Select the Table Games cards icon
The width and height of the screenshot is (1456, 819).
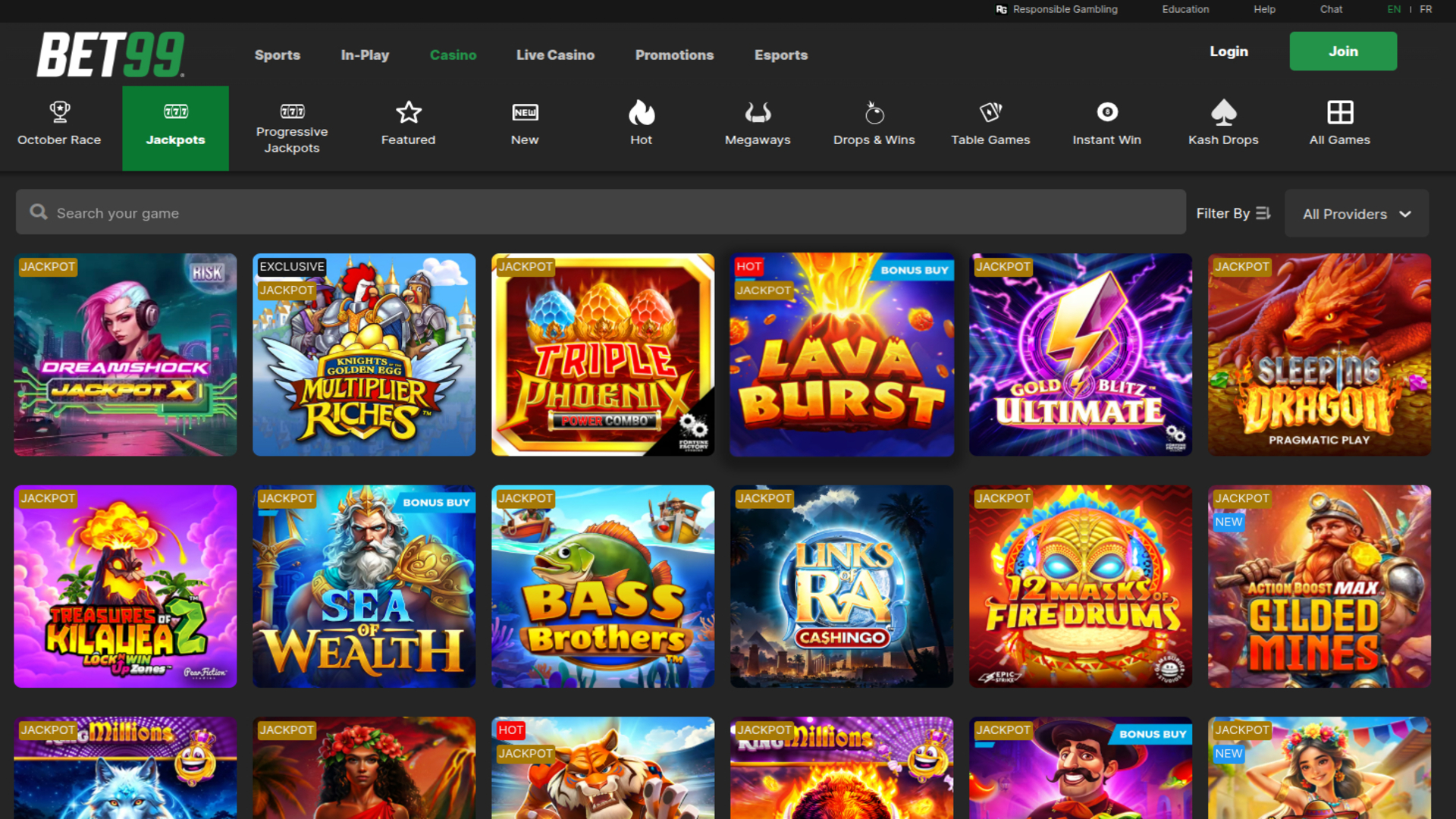click(x=990, y=112)
